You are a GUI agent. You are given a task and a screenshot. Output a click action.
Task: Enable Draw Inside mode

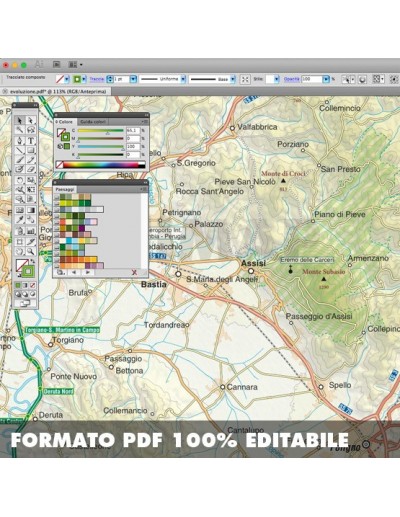(32, 294)
